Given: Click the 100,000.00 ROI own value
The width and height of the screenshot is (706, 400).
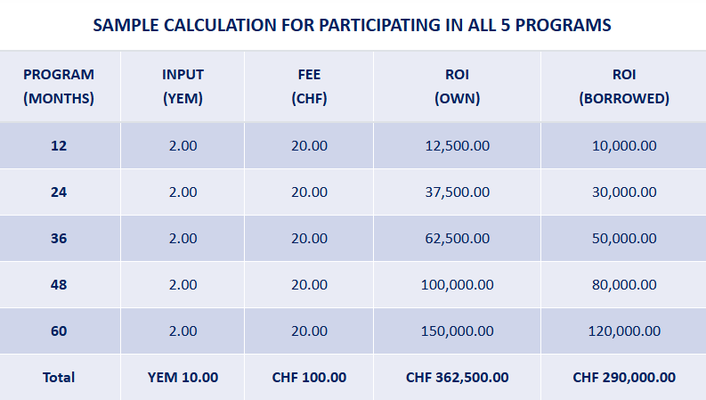Looking at the screenshot, I should pyautogui.click(x=457, y=285).
